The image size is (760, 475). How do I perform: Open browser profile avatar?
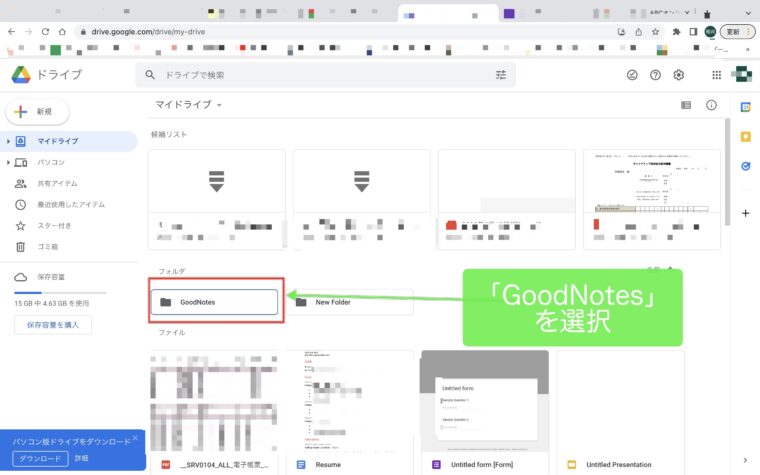click(x=710, y=32)
